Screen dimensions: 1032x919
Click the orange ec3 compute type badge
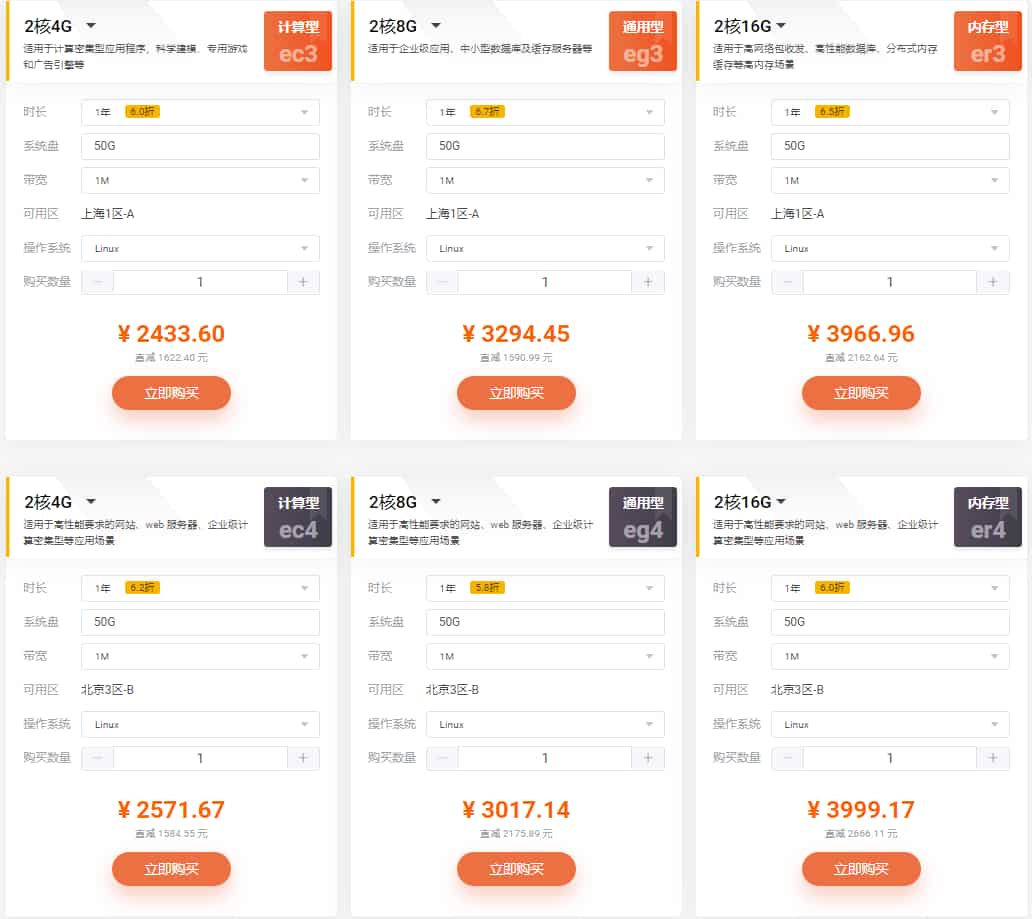coord(298,41)
